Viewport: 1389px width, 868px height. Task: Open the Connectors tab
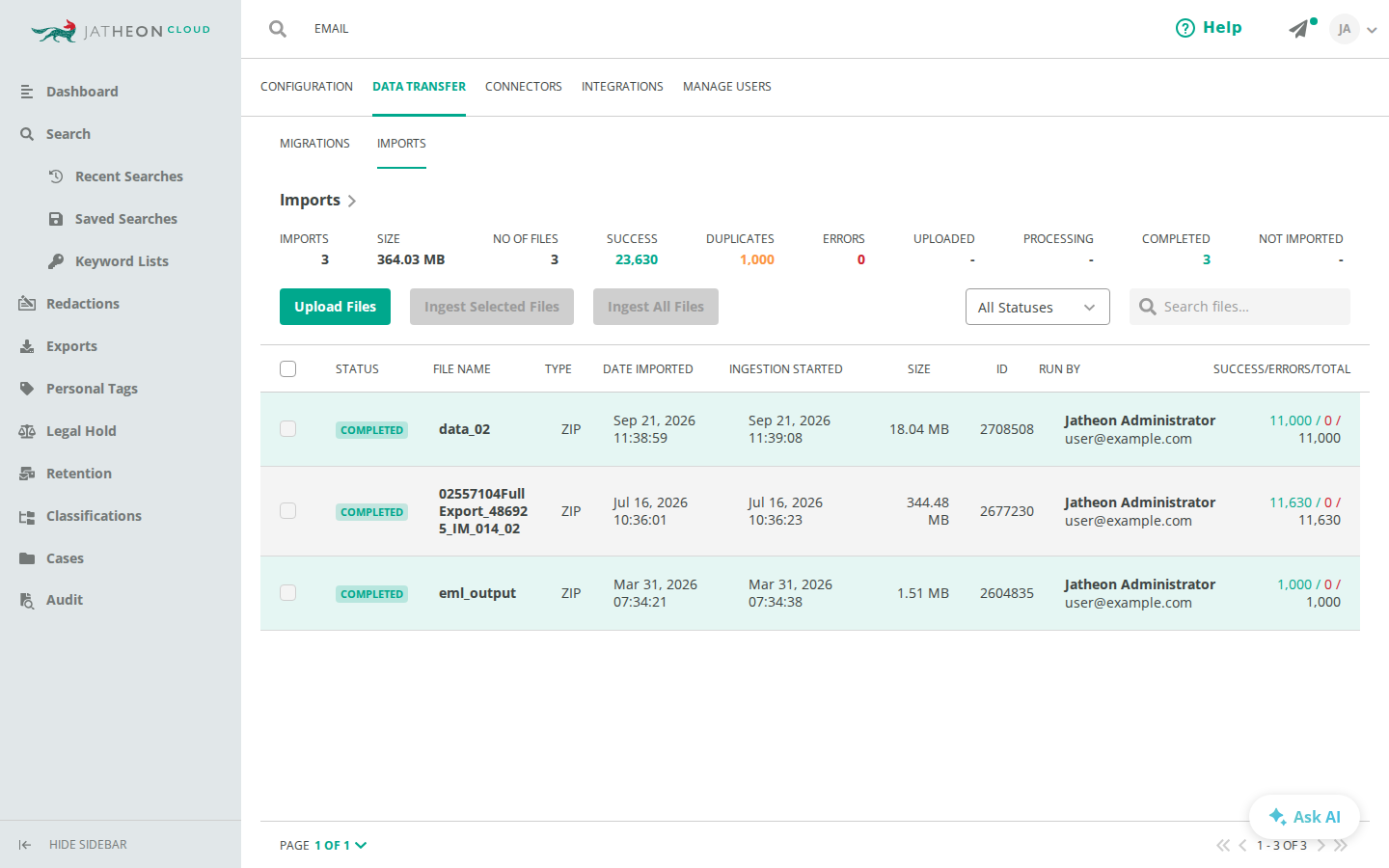524,87
